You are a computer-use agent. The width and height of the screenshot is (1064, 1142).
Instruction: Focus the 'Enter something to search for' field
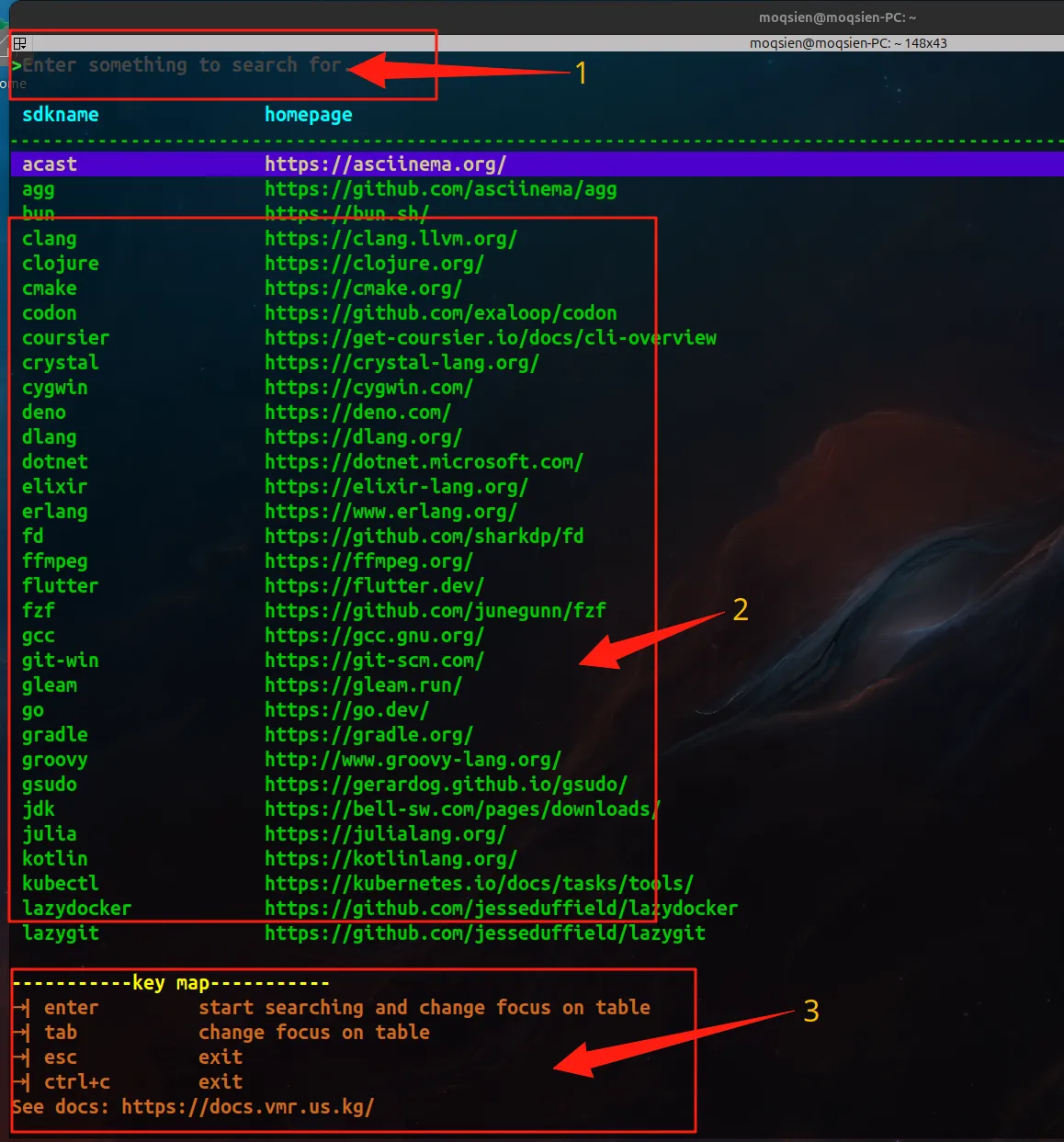pos(182,65)
